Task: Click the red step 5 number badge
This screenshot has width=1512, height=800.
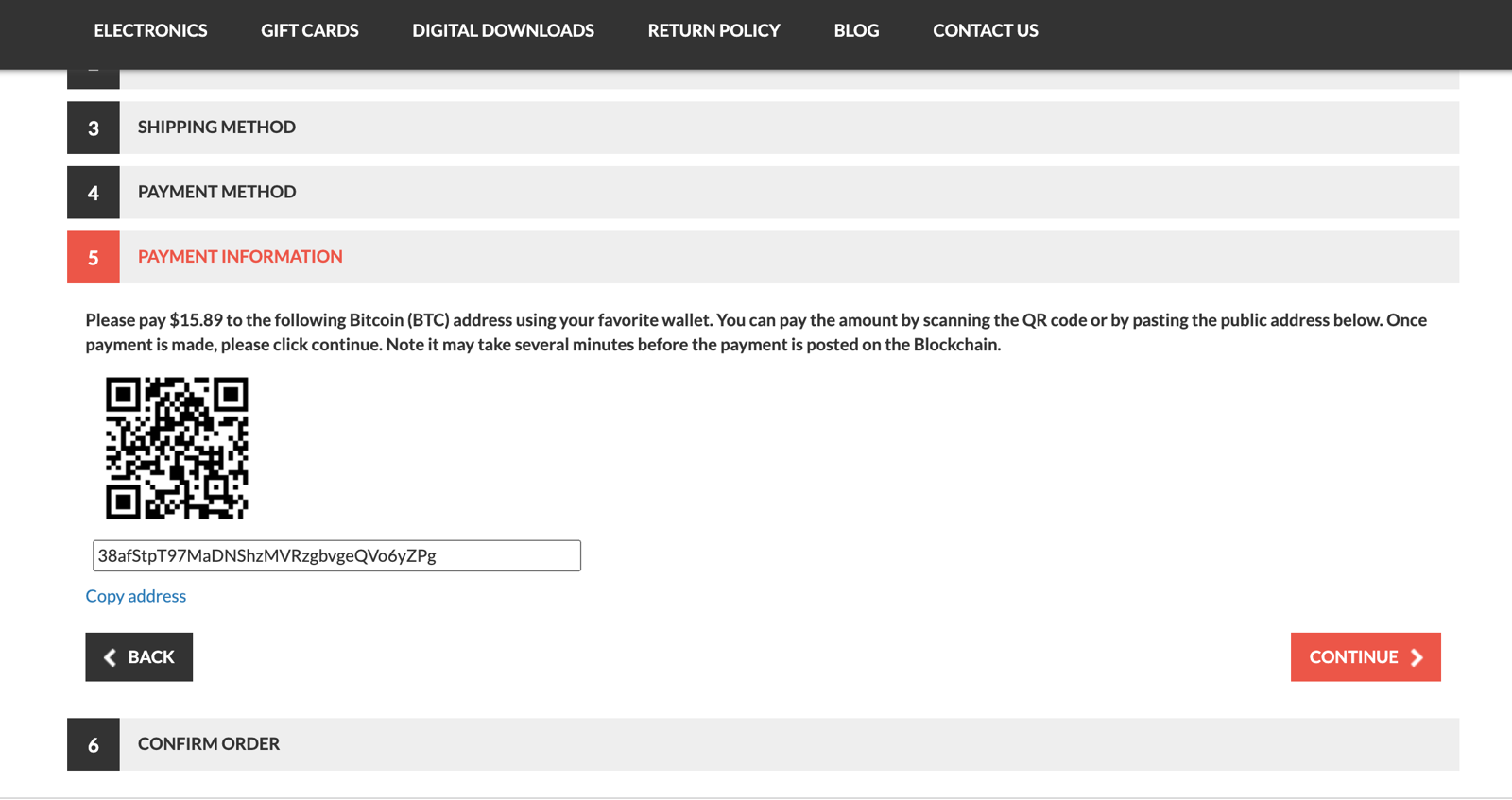Action: tap(94, 257)
